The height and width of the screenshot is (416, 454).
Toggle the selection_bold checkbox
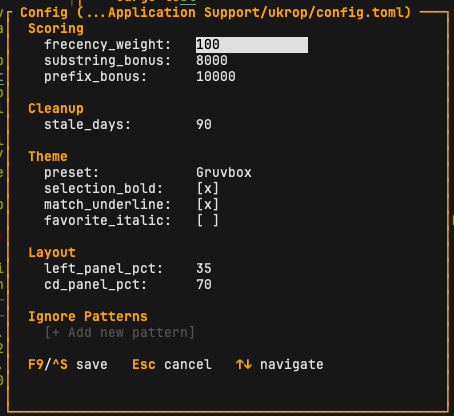[208, 189]
